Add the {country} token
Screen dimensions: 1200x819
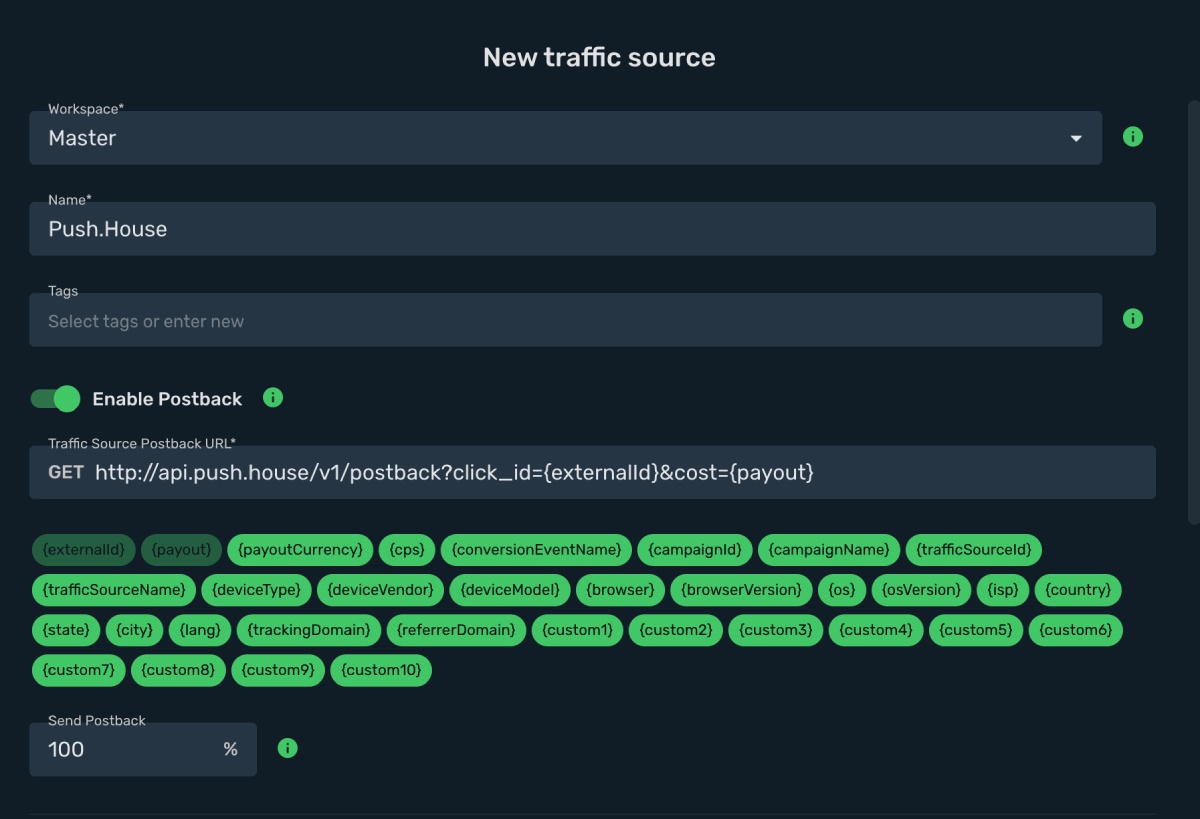(x=1078, y=590)
